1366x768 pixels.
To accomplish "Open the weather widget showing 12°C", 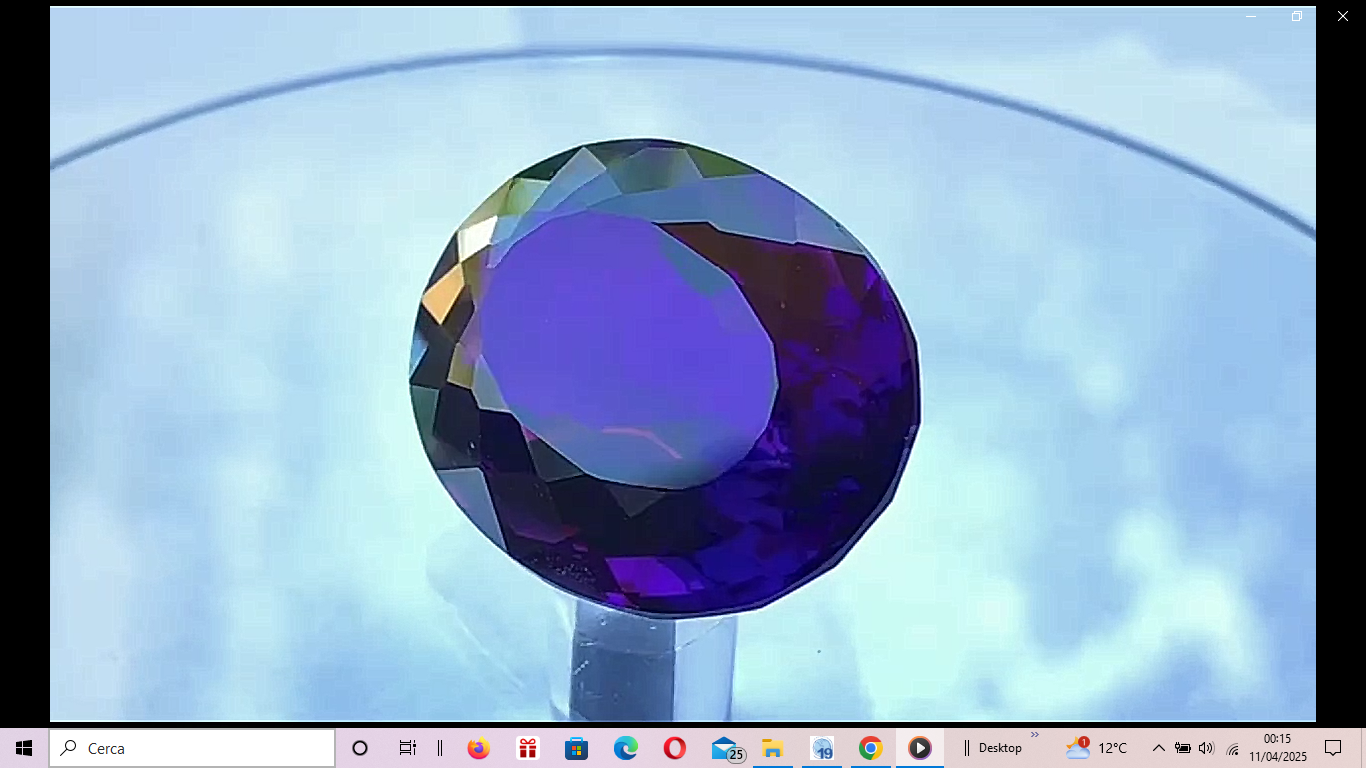I will coord(1097,748).
